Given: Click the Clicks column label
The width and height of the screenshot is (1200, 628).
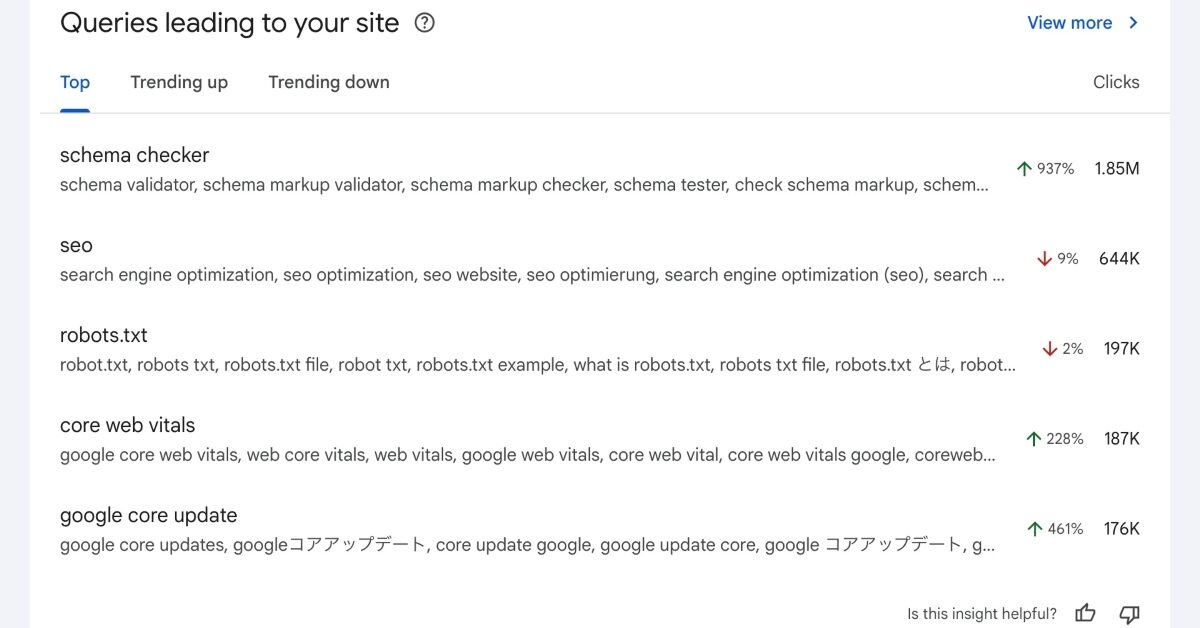Looking at the screenshot, I should tap(1115, 82).
